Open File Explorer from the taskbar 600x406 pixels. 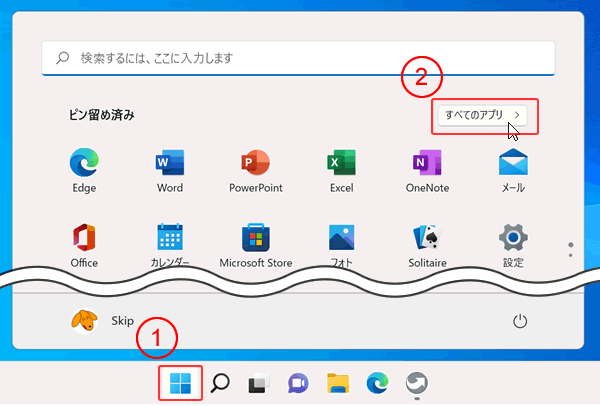(338, 383)
